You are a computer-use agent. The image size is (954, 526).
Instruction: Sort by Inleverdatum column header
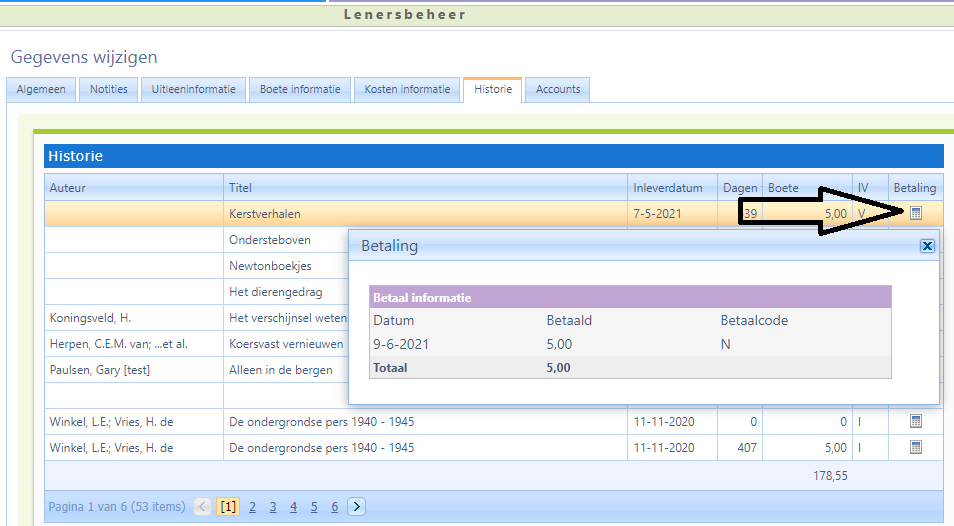click(x=668, y=188)
